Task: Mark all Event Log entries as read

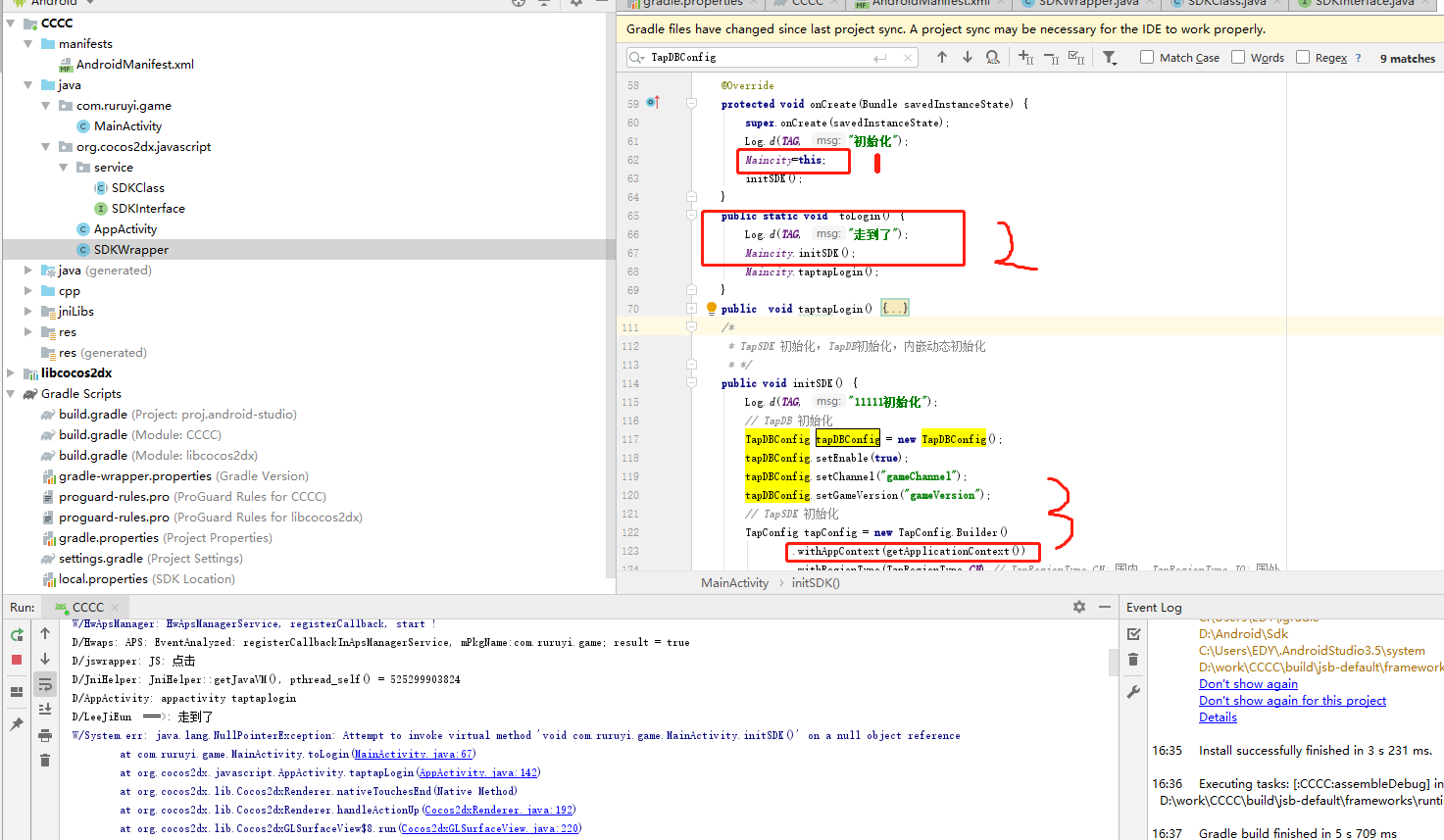Action: pyautogui.click(x=1133, y=634)
